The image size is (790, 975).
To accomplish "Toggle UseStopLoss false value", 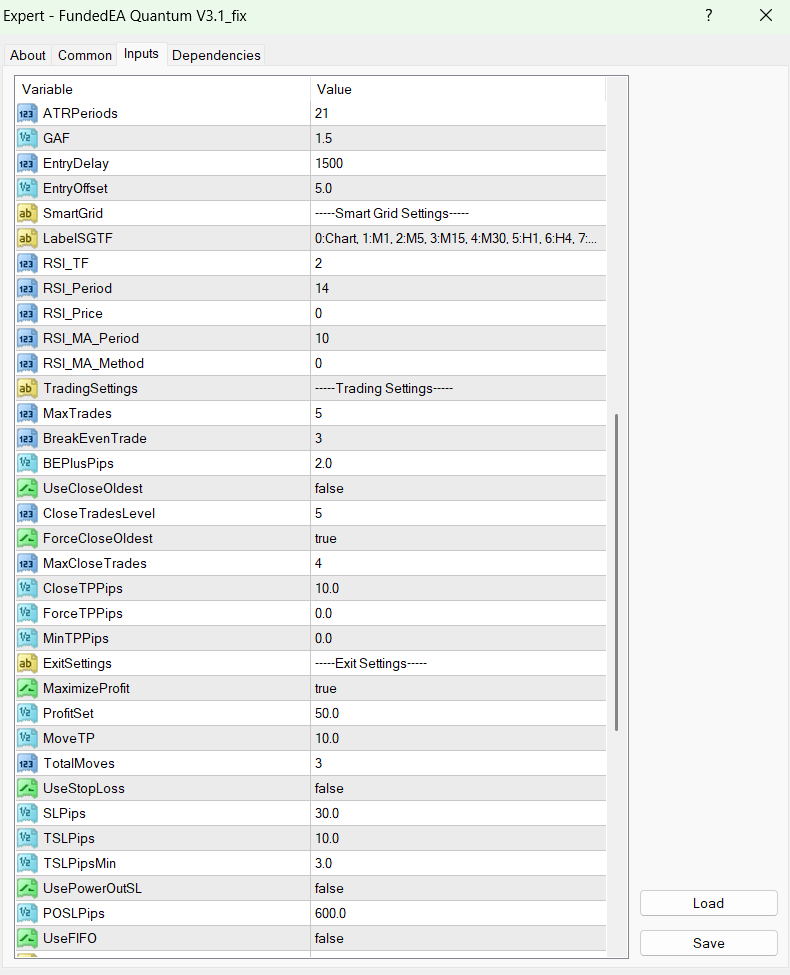I will (458, 788).
